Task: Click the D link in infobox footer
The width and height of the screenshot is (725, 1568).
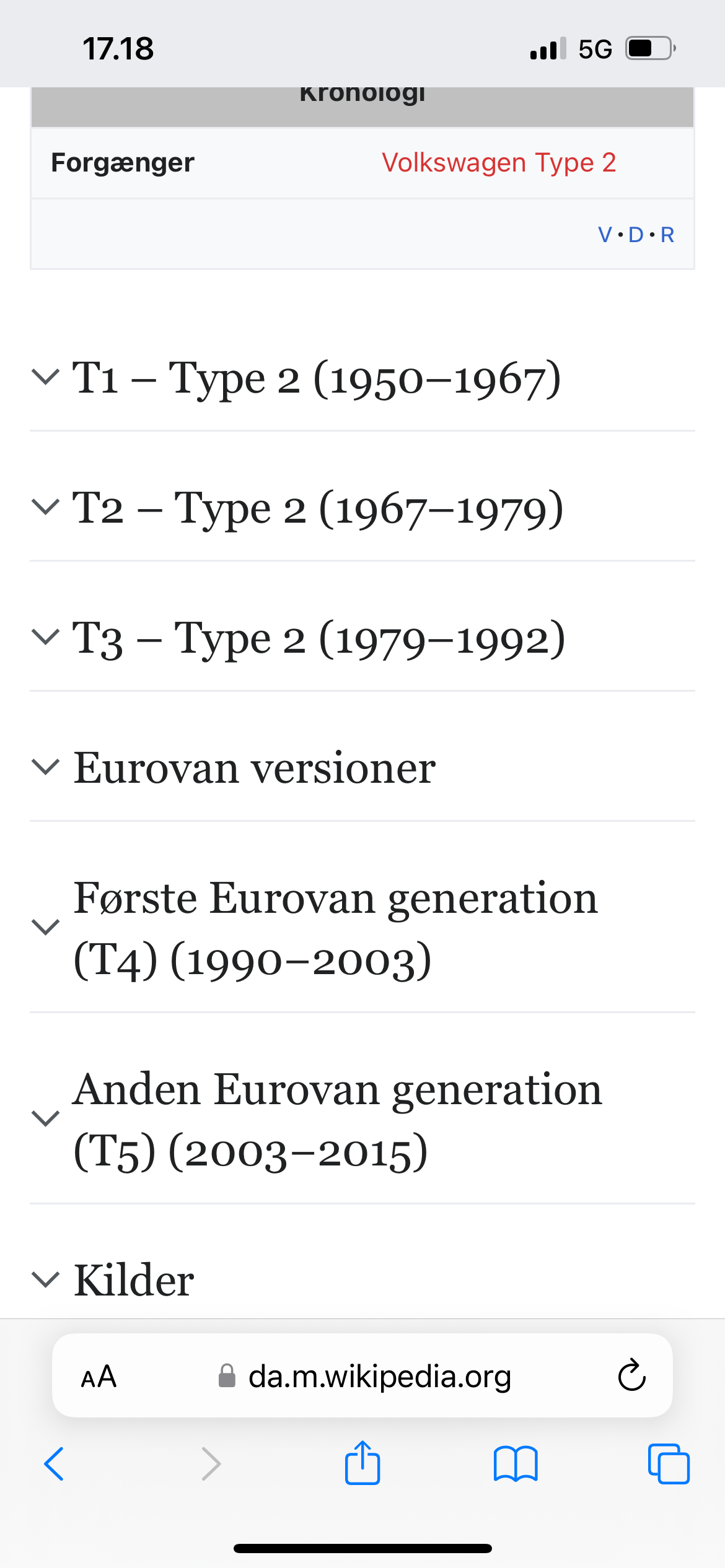Action: pyautogui.click(x=636, y=235)
